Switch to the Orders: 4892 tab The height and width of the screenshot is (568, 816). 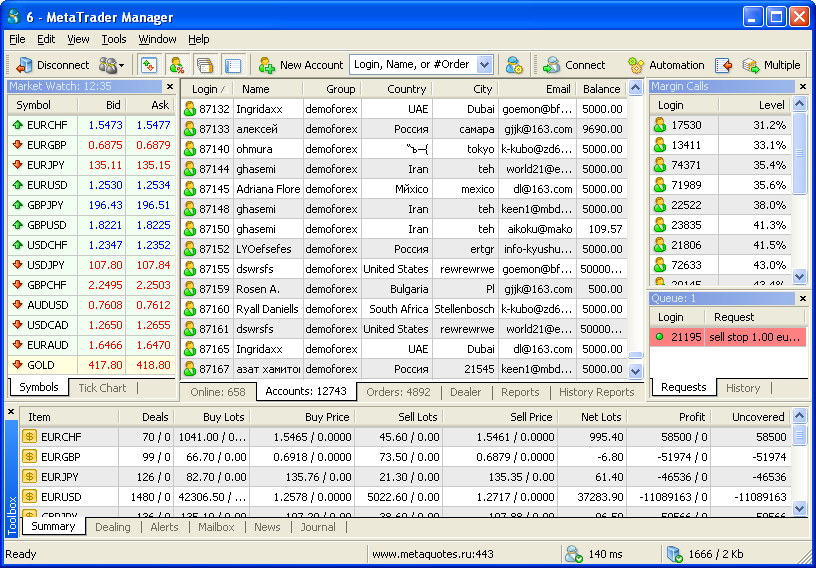398,392
